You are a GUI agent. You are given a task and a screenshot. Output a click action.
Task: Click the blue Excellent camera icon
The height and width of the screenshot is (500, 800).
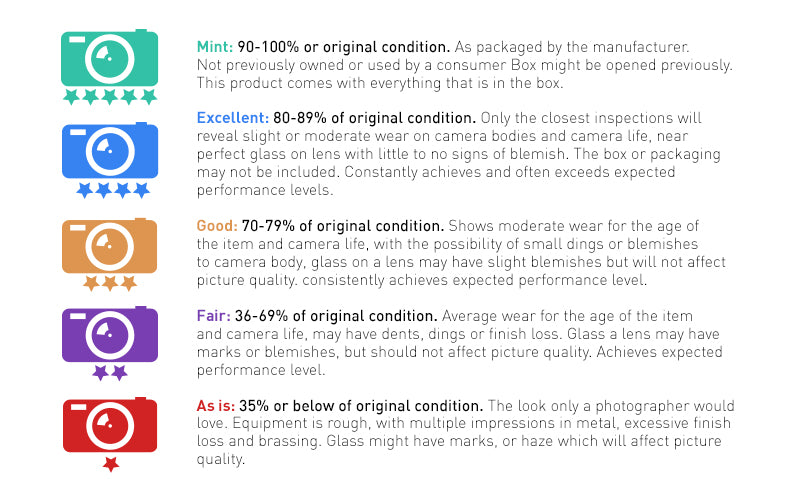(x=110, y=151)
